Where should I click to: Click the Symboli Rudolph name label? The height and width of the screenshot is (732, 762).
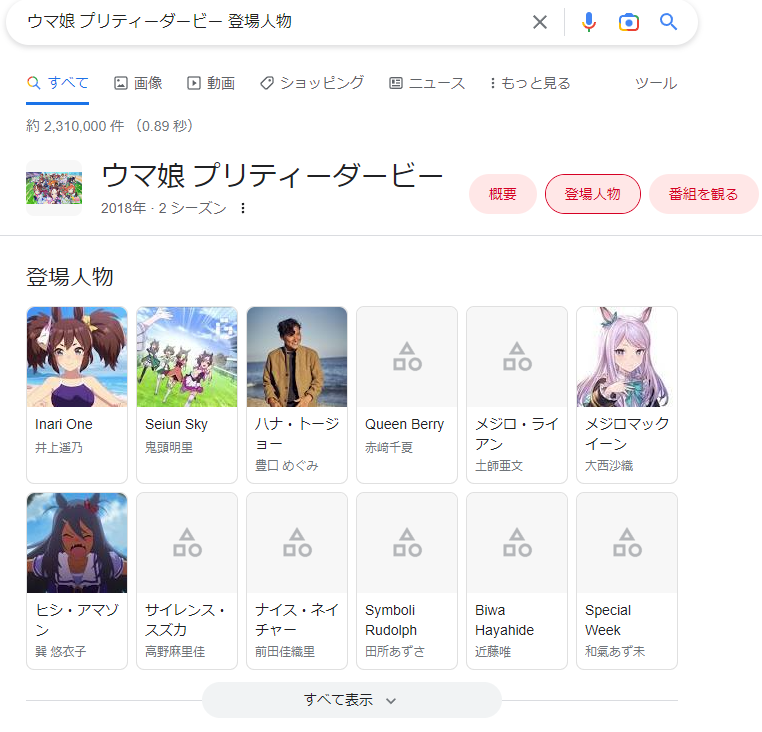(x=391, y=620)
